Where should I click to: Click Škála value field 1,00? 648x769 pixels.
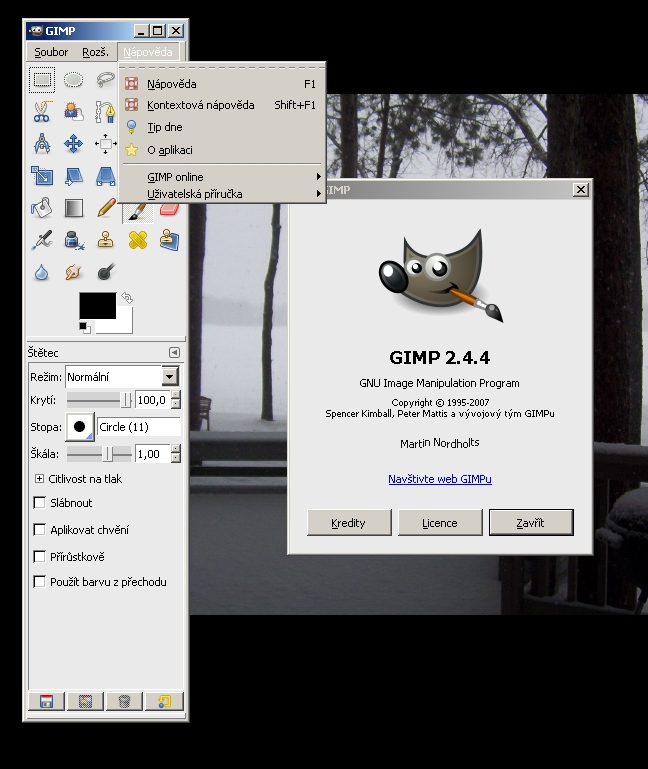(153, 454)
